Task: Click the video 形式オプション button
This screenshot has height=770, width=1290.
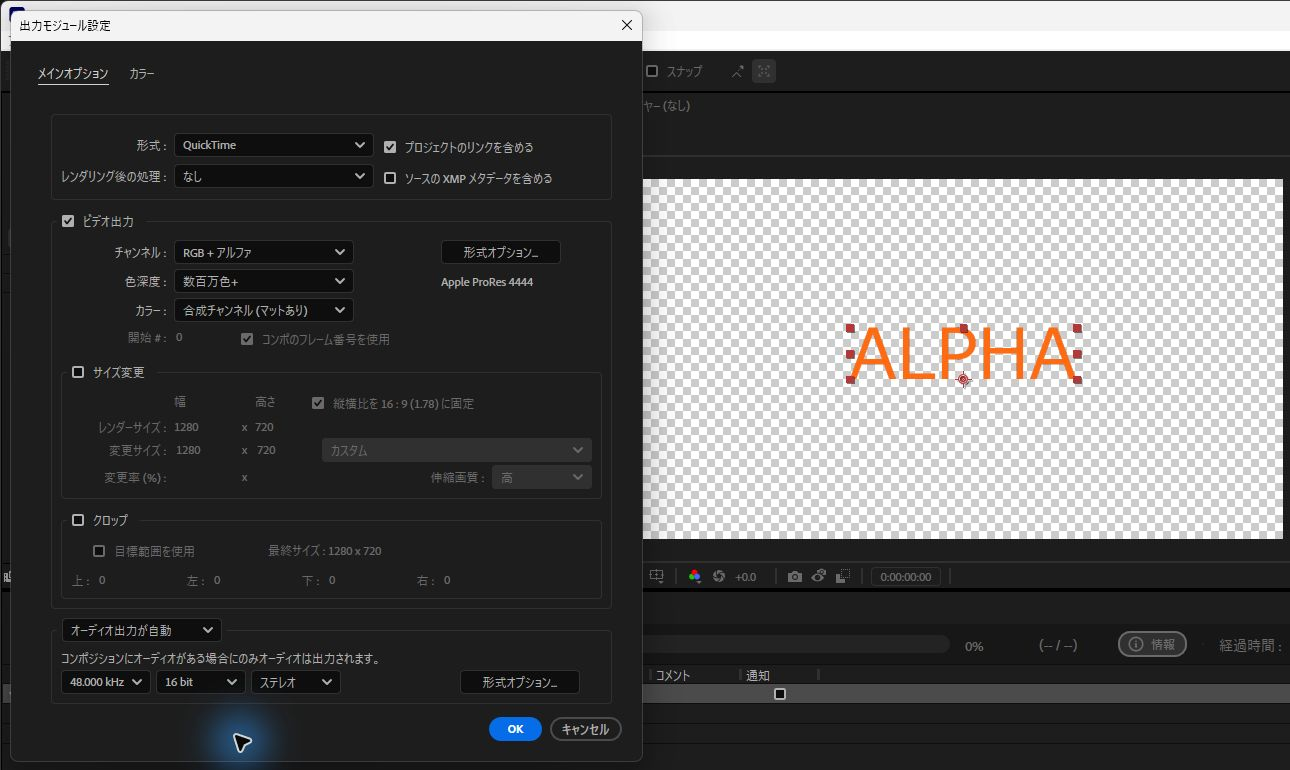Action: tap(501, 252)
